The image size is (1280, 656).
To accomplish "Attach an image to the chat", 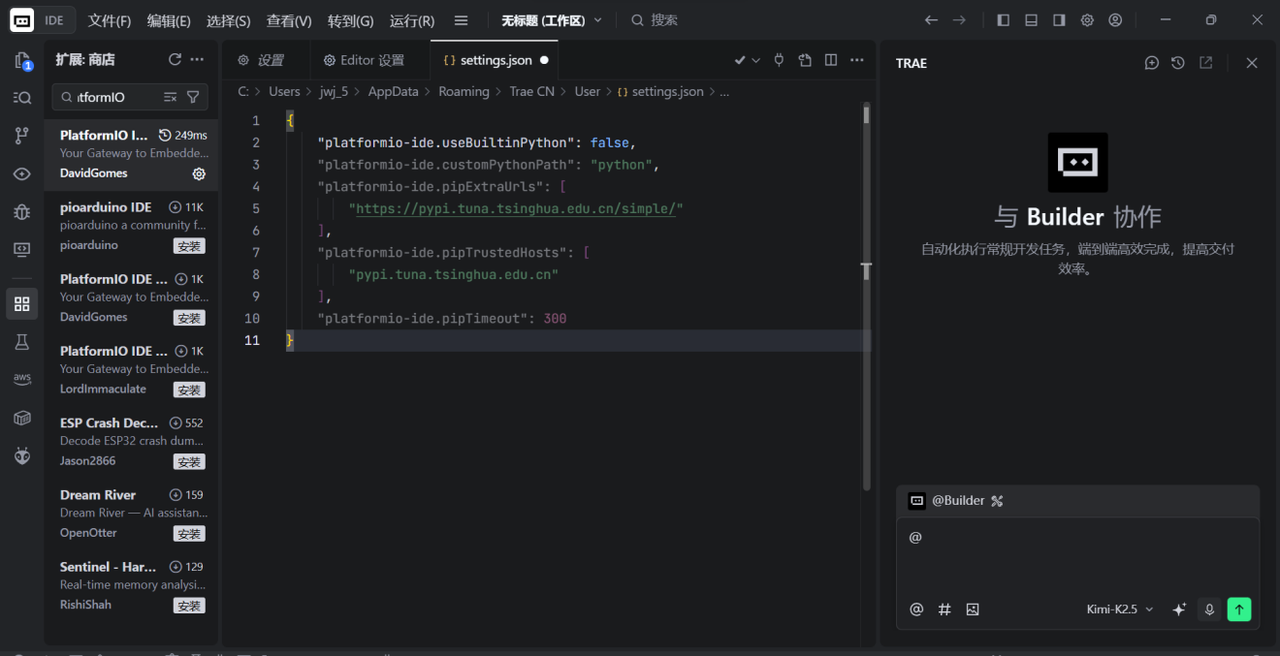I will click(x=973, y=609).
